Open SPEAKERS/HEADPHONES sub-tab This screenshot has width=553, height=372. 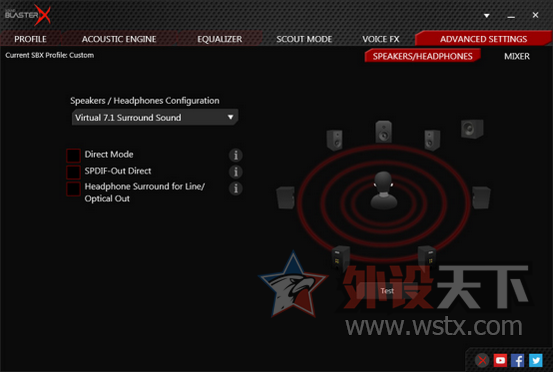pos(422,56)
